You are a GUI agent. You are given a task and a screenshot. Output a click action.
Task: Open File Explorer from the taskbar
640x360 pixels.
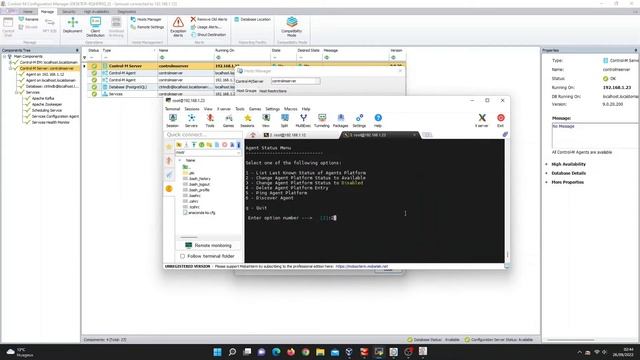tap(320, 352)
